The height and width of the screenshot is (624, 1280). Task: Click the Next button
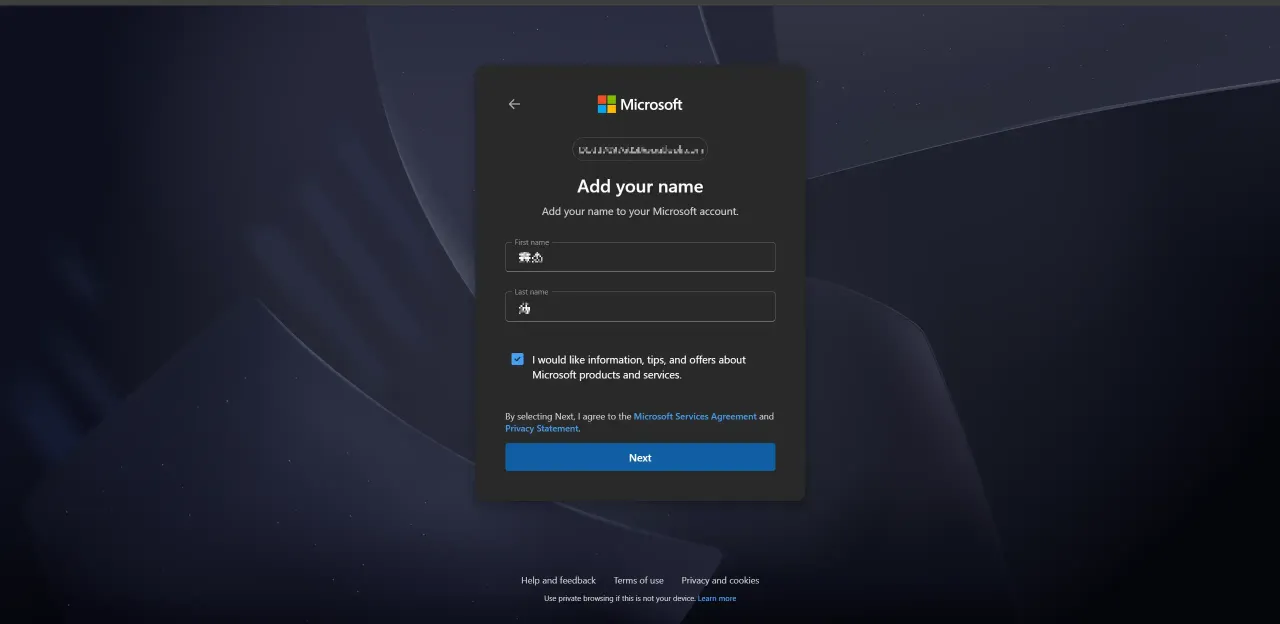(x=640, y=457)
